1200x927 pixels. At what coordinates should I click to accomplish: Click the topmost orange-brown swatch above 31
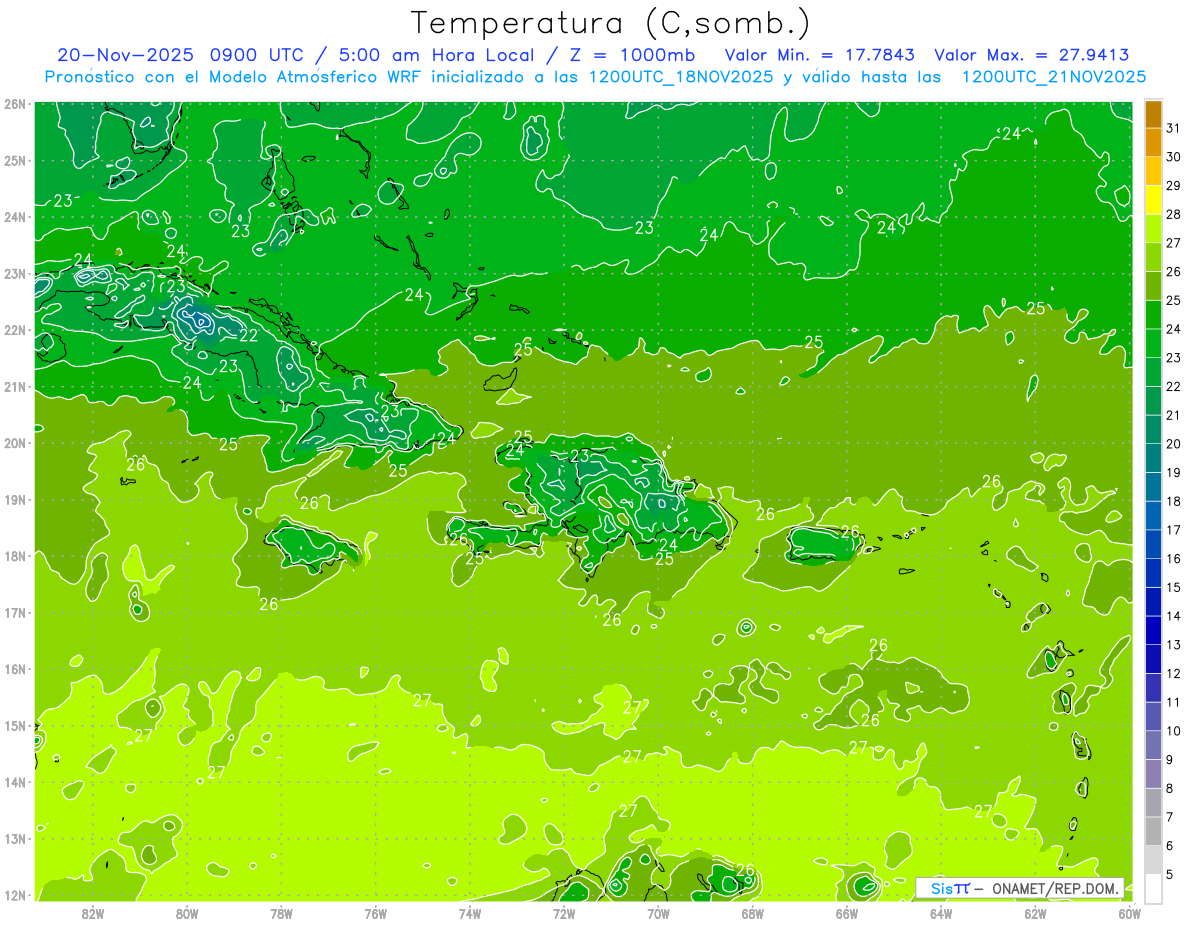pos(1153,114)
